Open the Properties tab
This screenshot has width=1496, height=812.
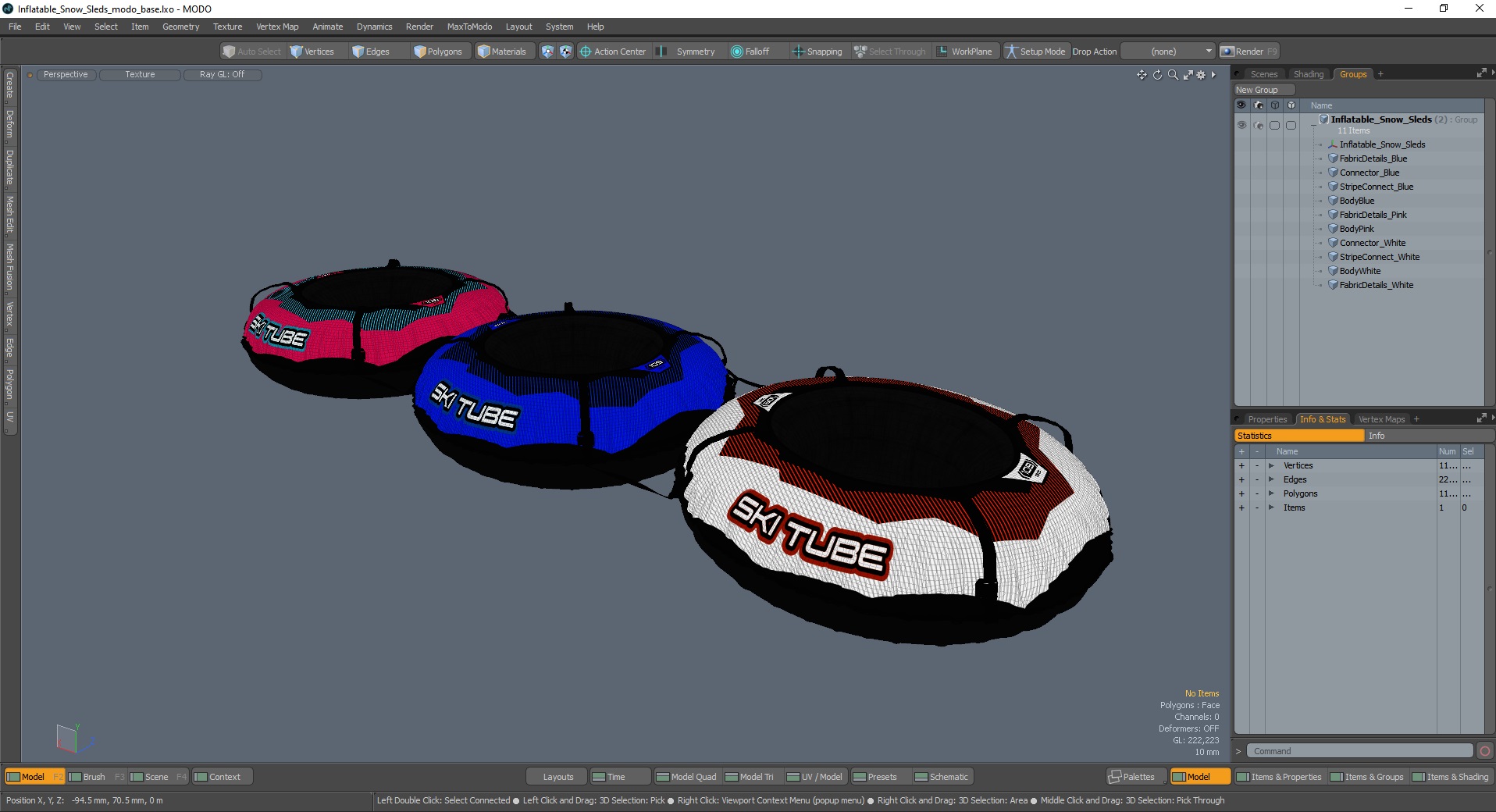[x=1266, y=419]
